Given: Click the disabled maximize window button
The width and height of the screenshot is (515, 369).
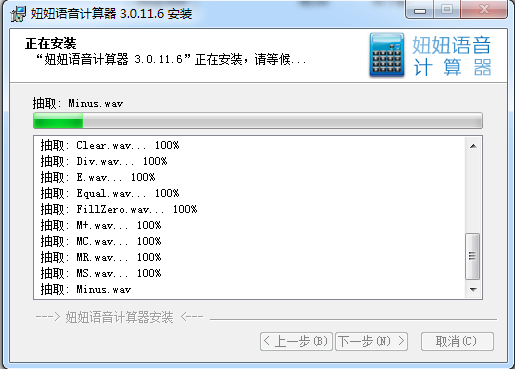Looking at the screenshot, I should coord(447,10).
